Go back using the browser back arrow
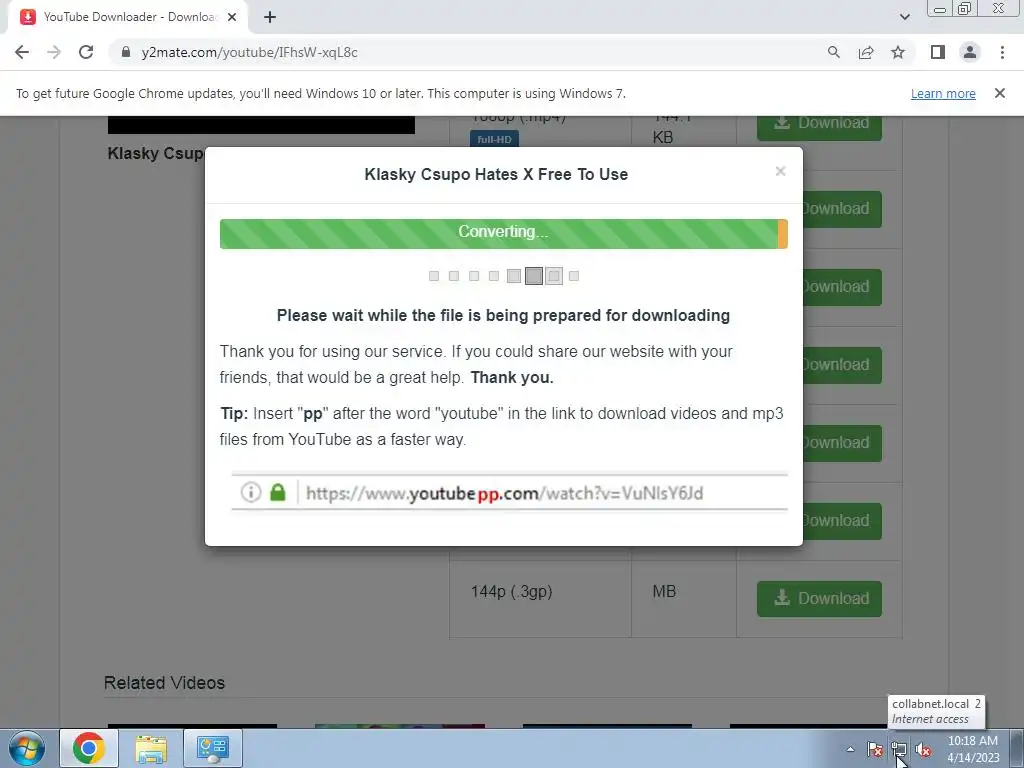 click(22, 52)
